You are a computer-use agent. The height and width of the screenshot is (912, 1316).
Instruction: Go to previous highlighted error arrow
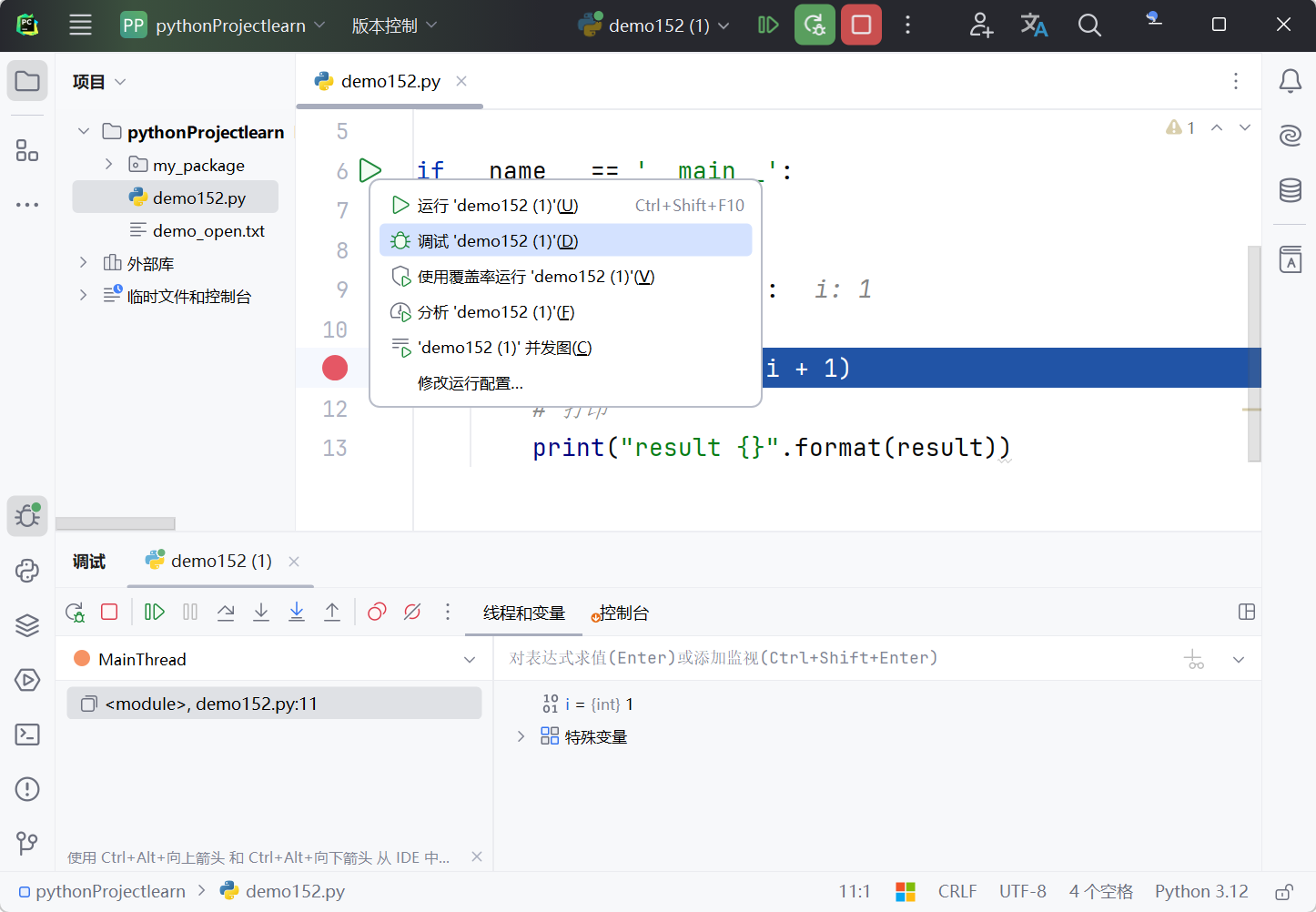tap(1217, 127)
